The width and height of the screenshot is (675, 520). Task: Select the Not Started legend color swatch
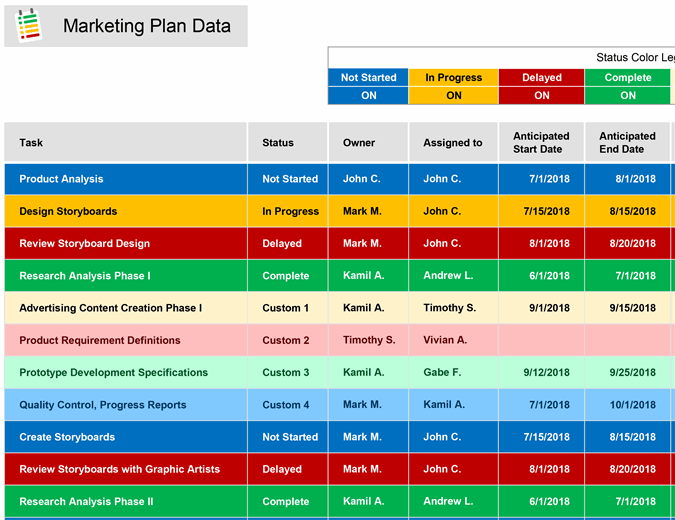[x=368, y=77]
